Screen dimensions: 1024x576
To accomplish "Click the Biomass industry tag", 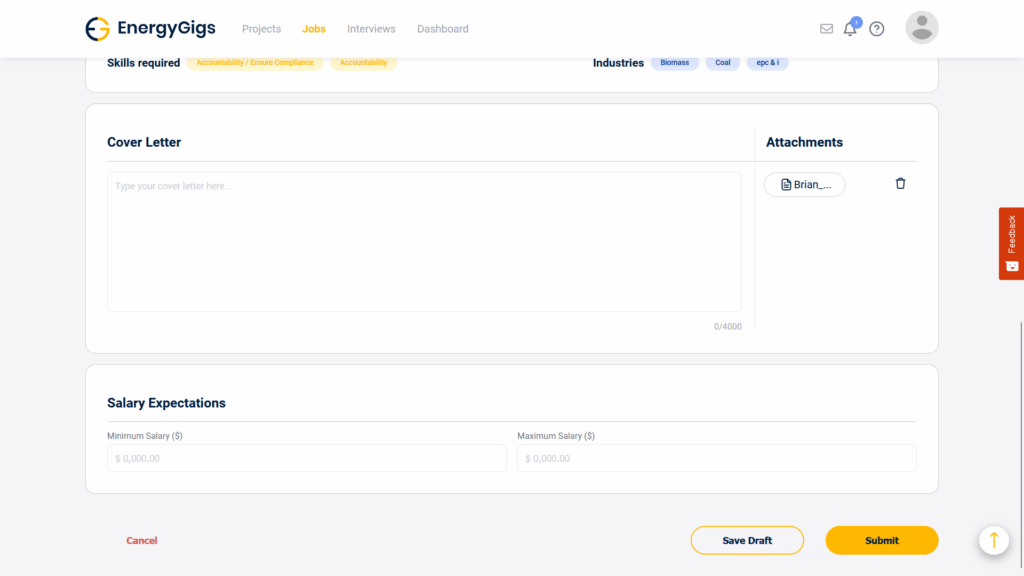I will pos(674,63).
